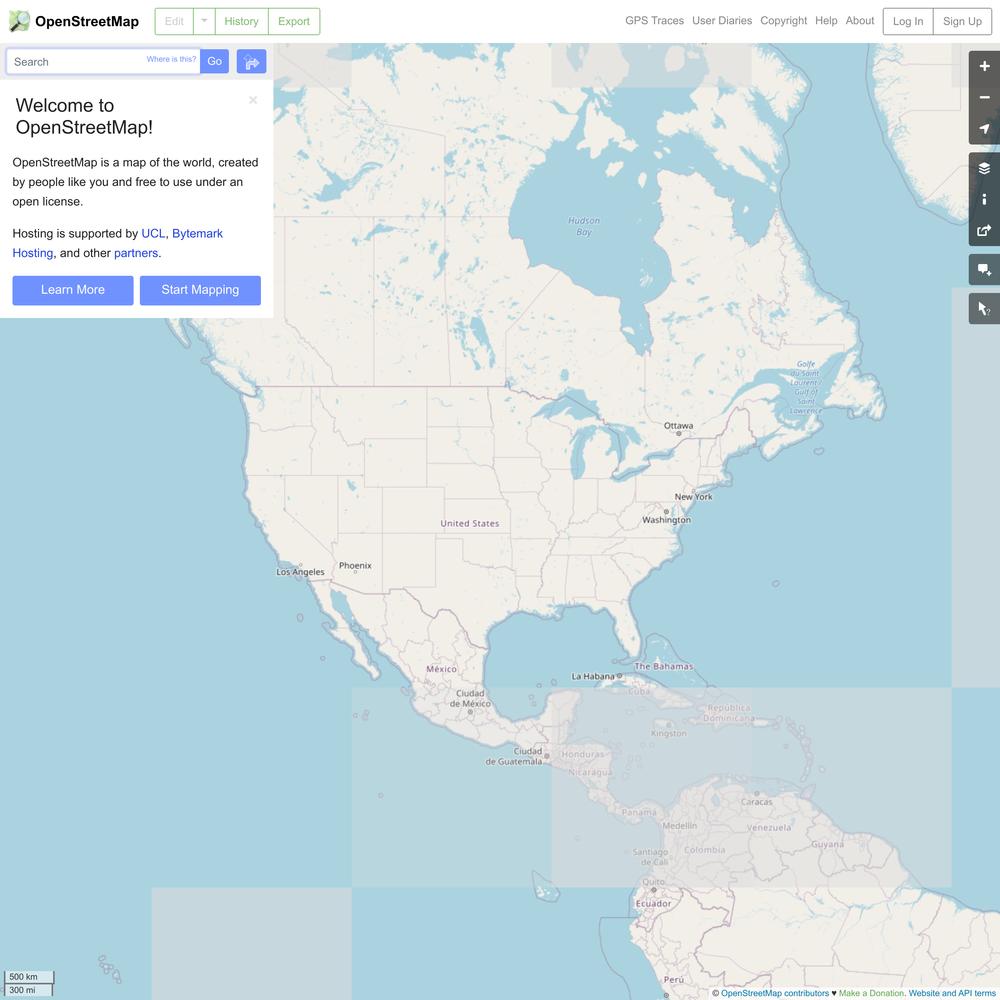Click the Ottawa label on the map

coord(678,425)
